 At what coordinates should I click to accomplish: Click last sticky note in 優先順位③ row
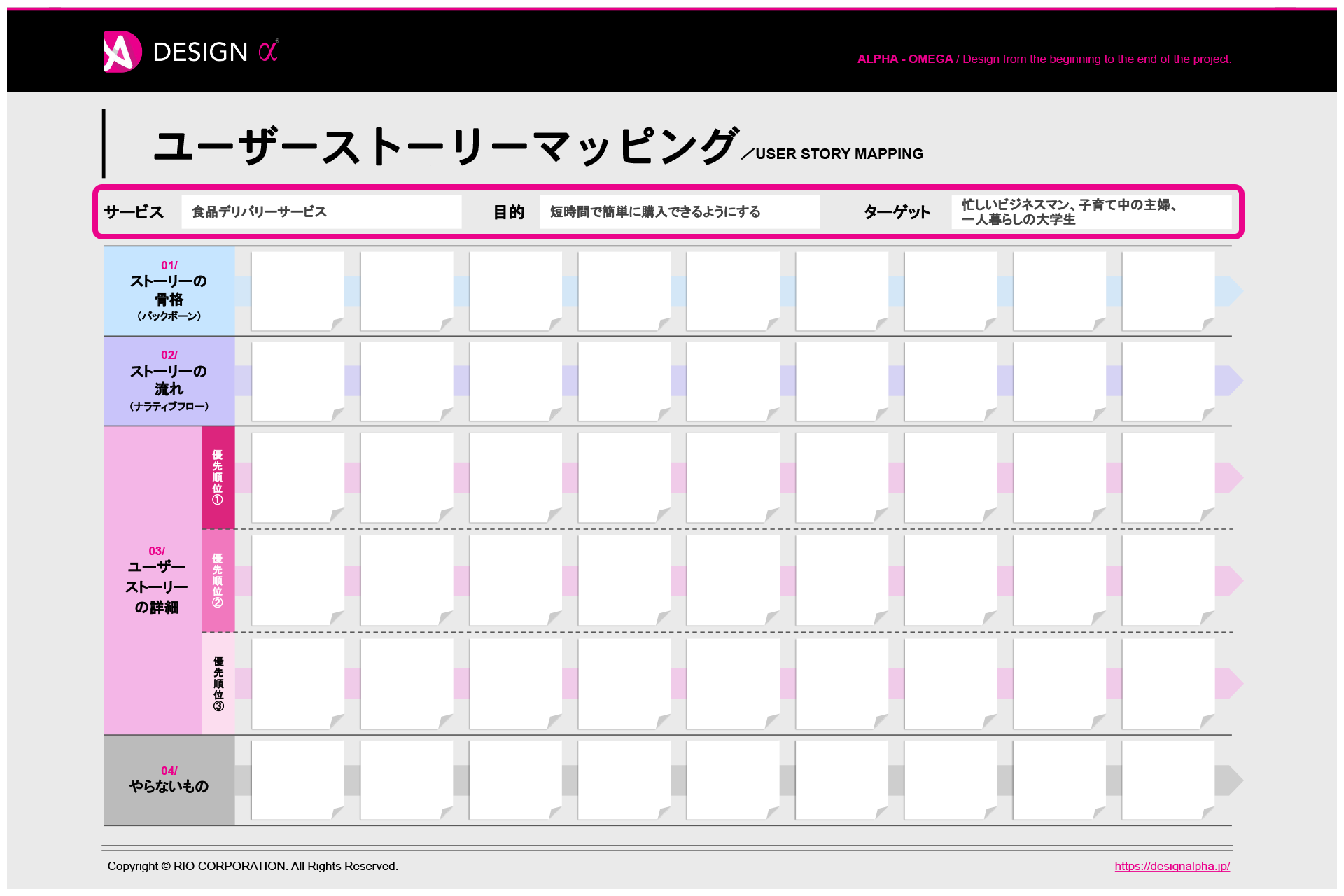tap(1168, 683)
